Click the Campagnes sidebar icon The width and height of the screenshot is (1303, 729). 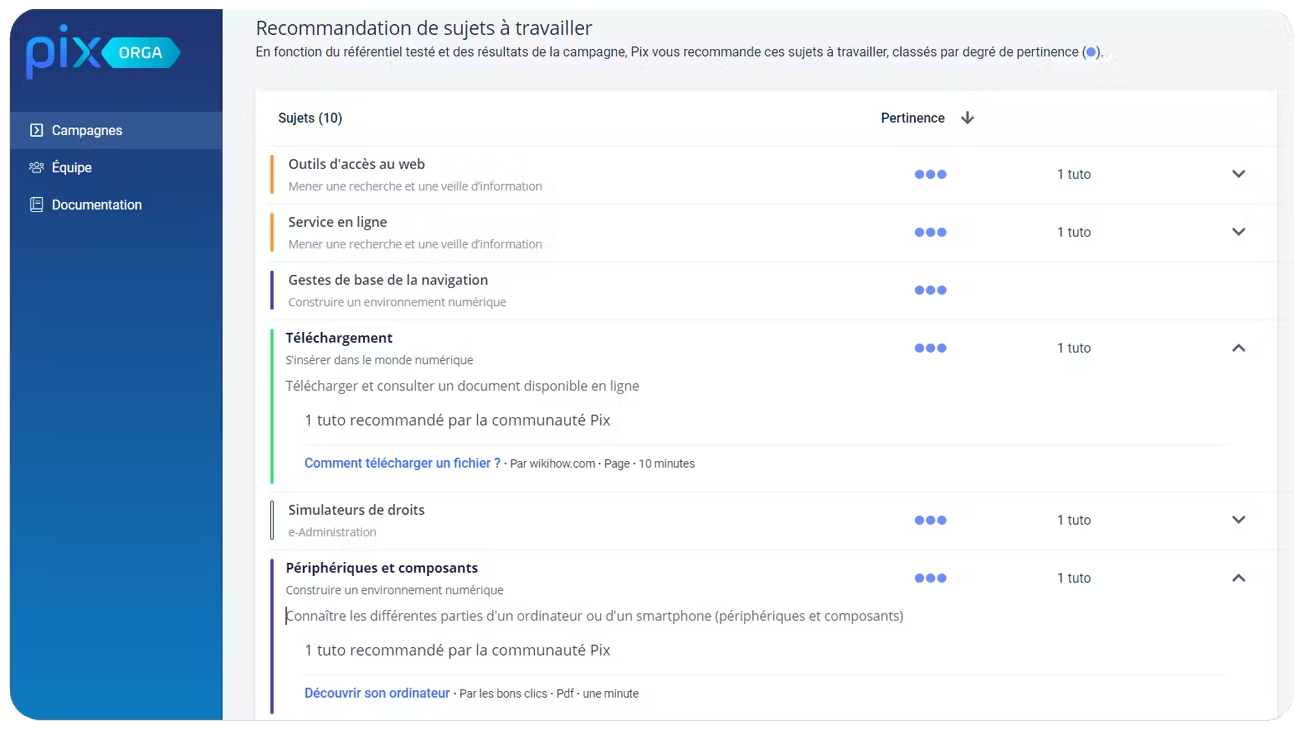click(36, 130)
